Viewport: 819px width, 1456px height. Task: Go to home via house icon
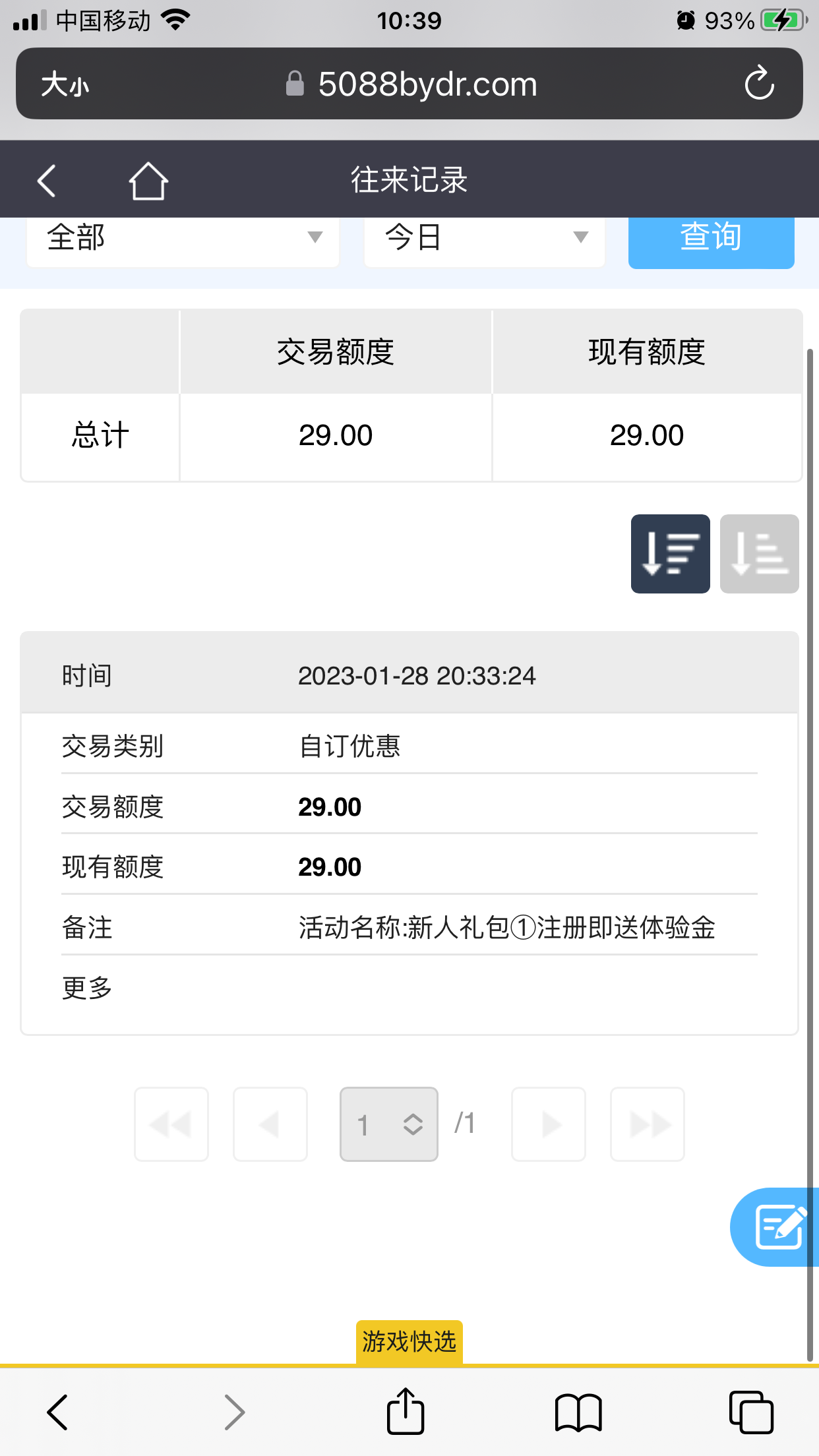148,181
